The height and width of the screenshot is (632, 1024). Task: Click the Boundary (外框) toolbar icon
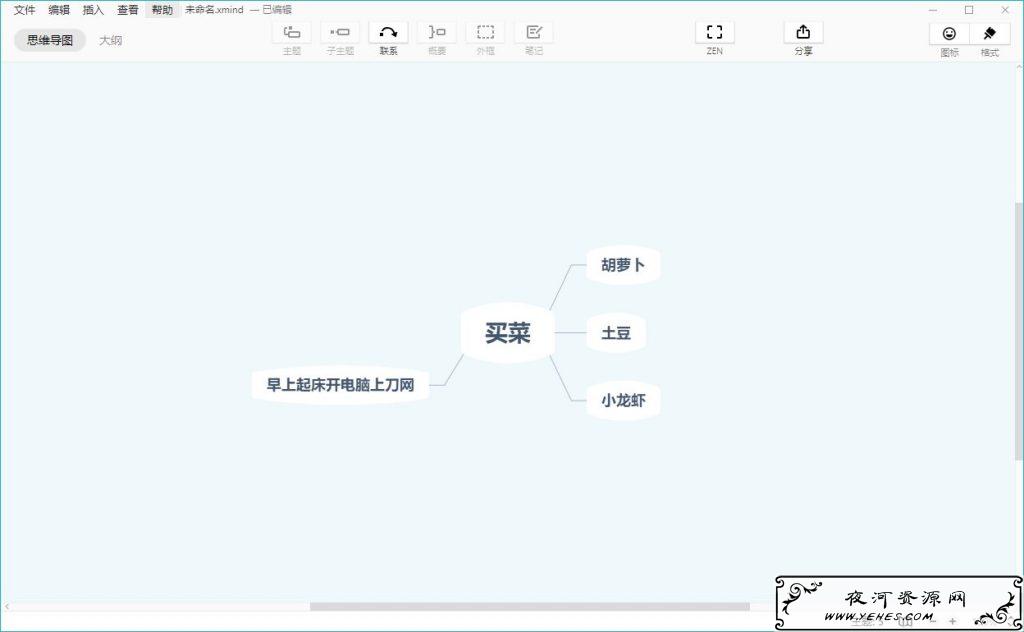(x=485, y=32)
